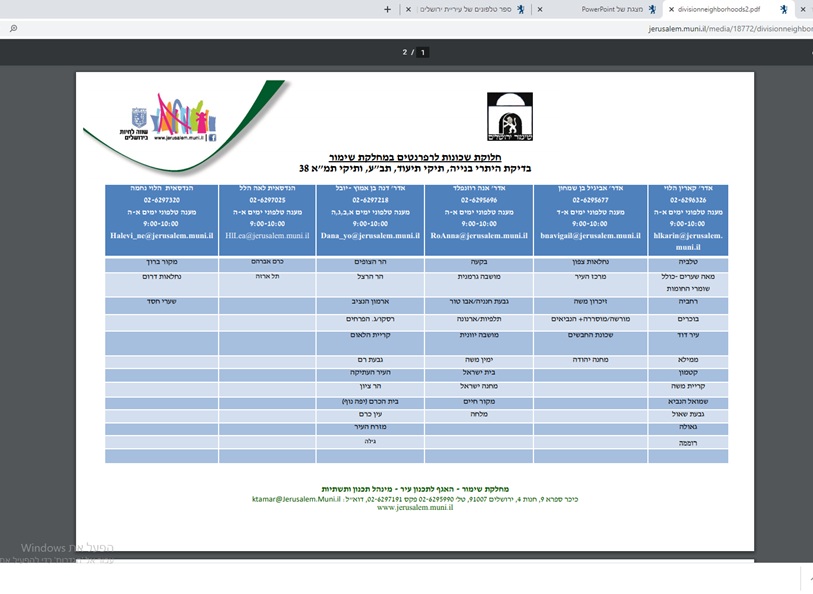Click the table cell רוממה
Screen dimensions: 813x594
click(x=688, y=444)
